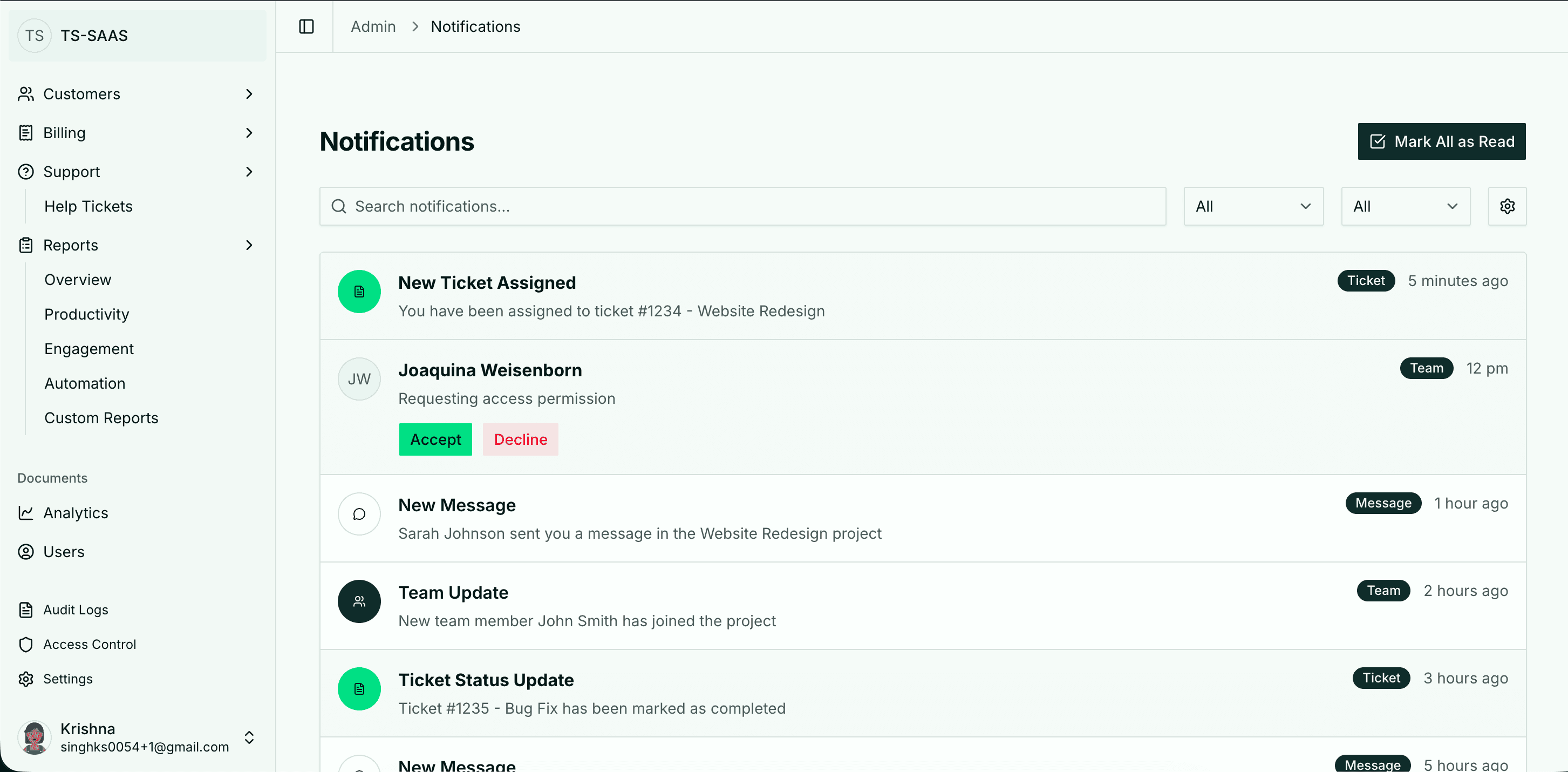
Task: Open the Krishna account switcher arrows
Action: pos(249,737)
